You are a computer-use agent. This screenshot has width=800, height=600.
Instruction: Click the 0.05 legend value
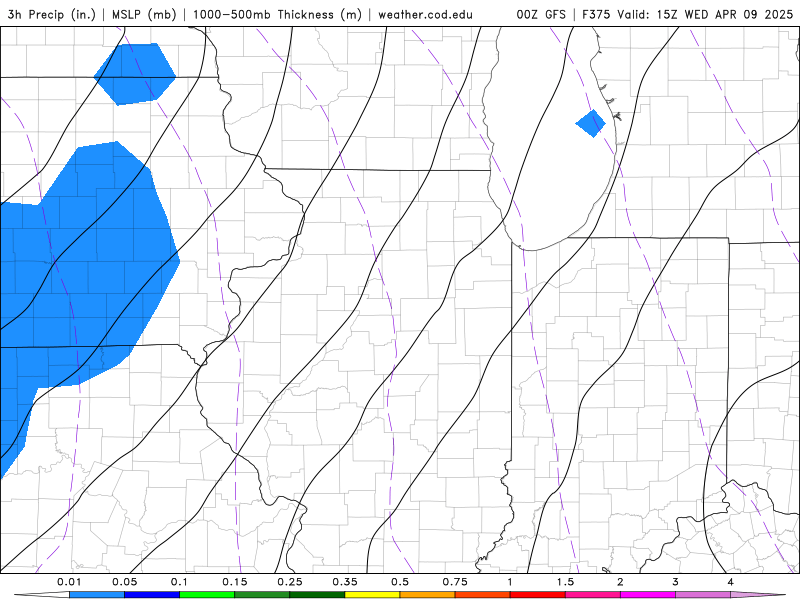coord(124,582)
